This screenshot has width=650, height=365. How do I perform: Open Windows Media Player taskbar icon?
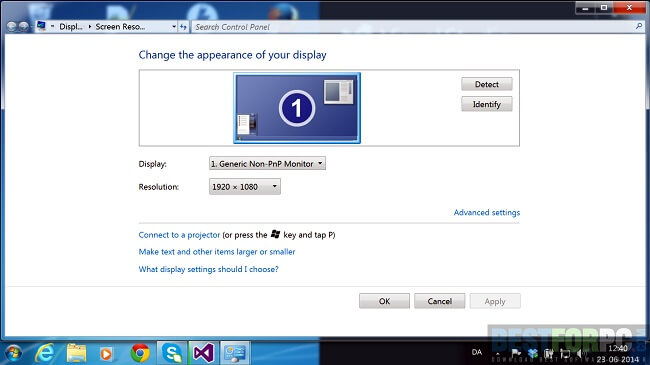point(107,354)
